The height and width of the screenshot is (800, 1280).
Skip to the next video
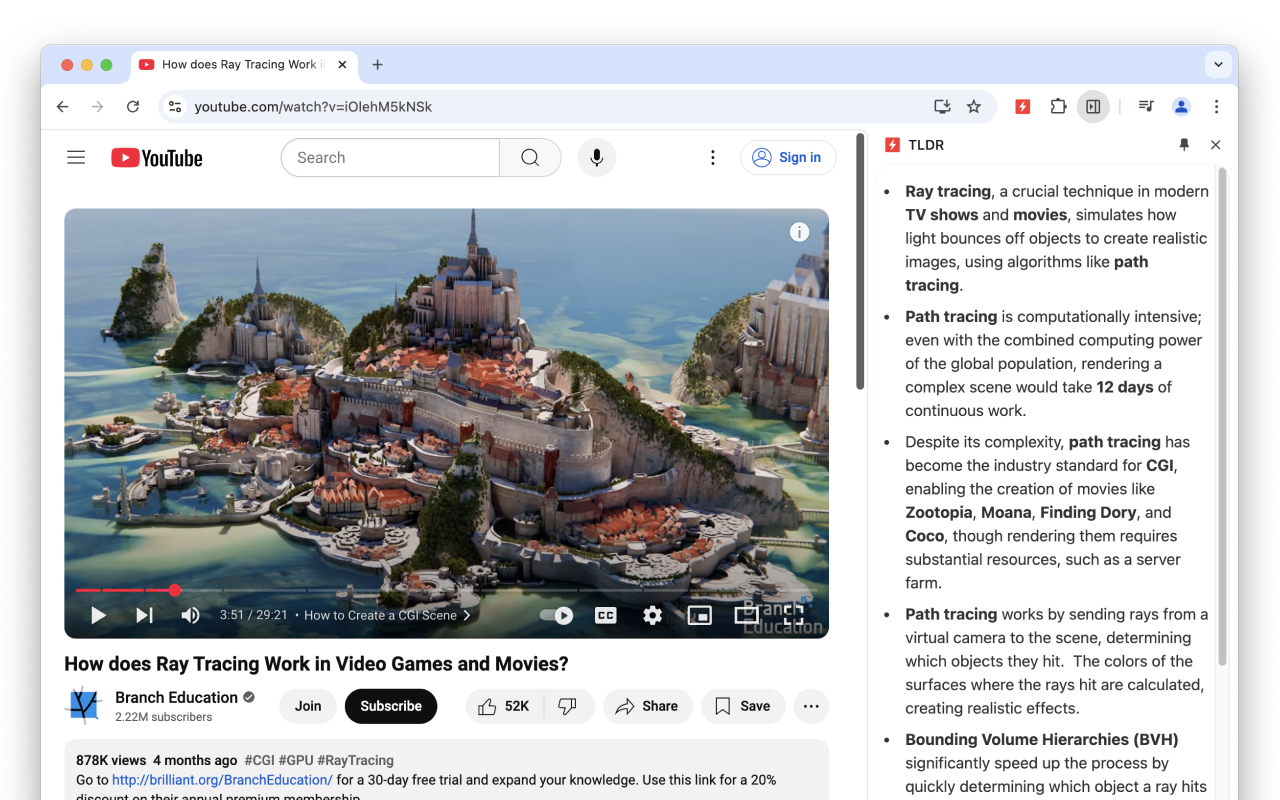pyautogui.click(x=142, y=615)
